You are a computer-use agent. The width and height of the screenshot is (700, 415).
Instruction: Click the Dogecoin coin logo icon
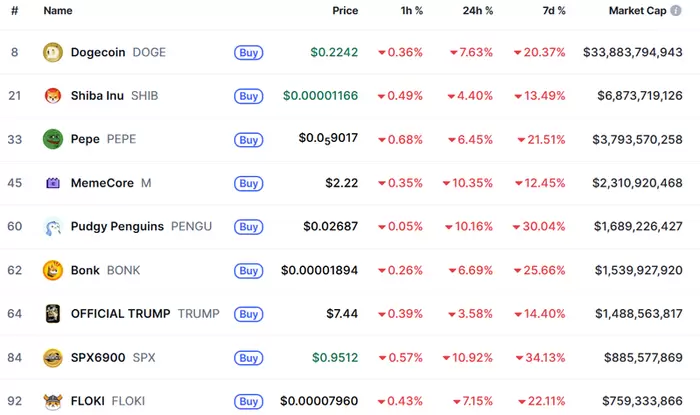point(52,52)
